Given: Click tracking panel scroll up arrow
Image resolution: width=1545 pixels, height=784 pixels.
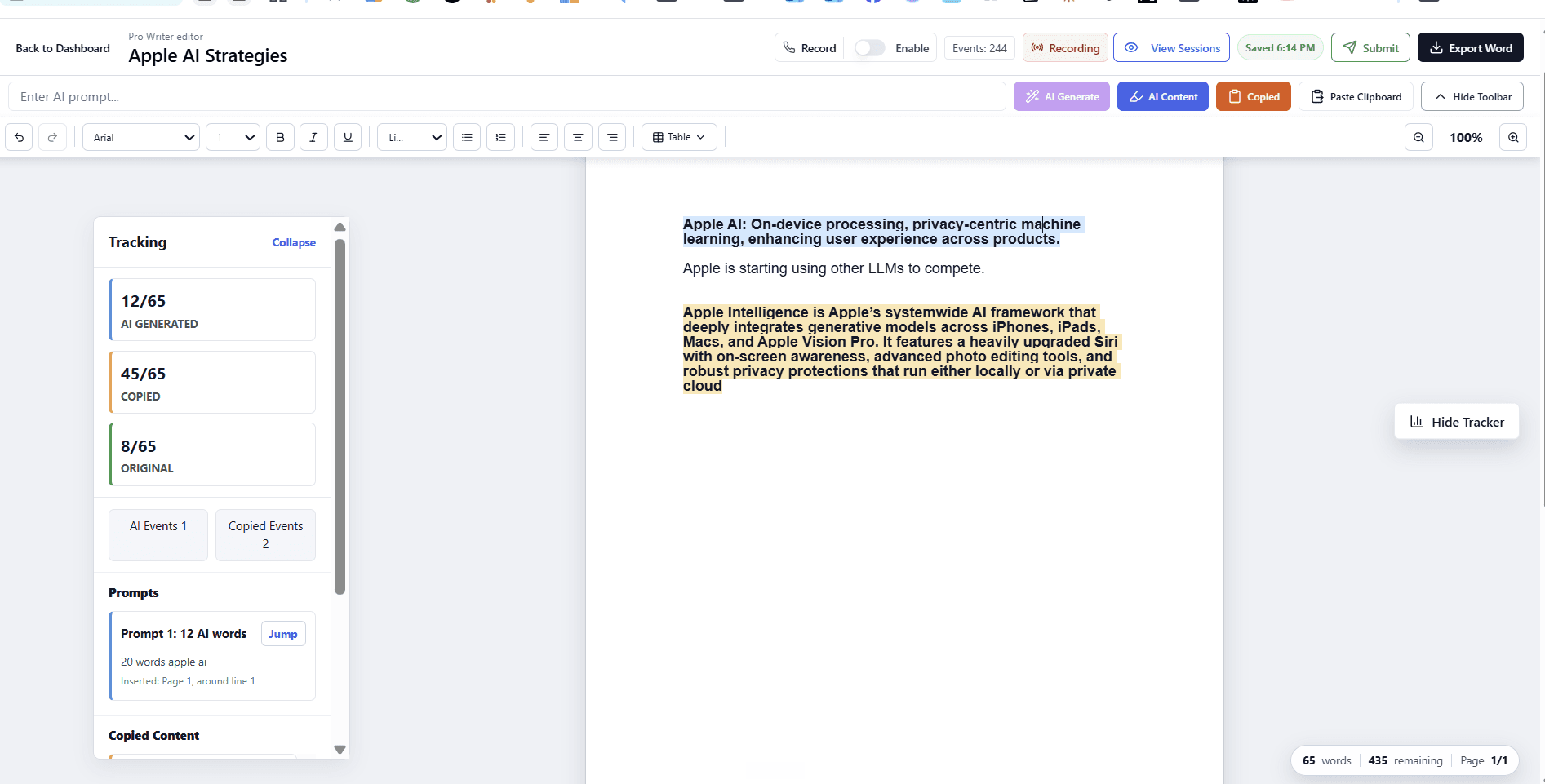Looking at the screenshot, I should [340, 227].
